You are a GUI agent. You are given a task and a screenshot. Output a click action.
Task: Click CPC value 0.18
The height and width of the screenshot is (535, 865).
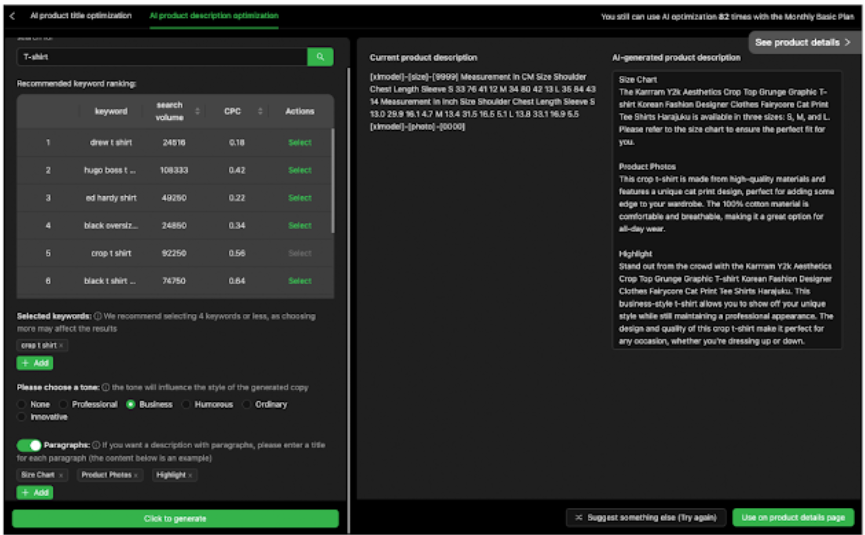(237, 142)
